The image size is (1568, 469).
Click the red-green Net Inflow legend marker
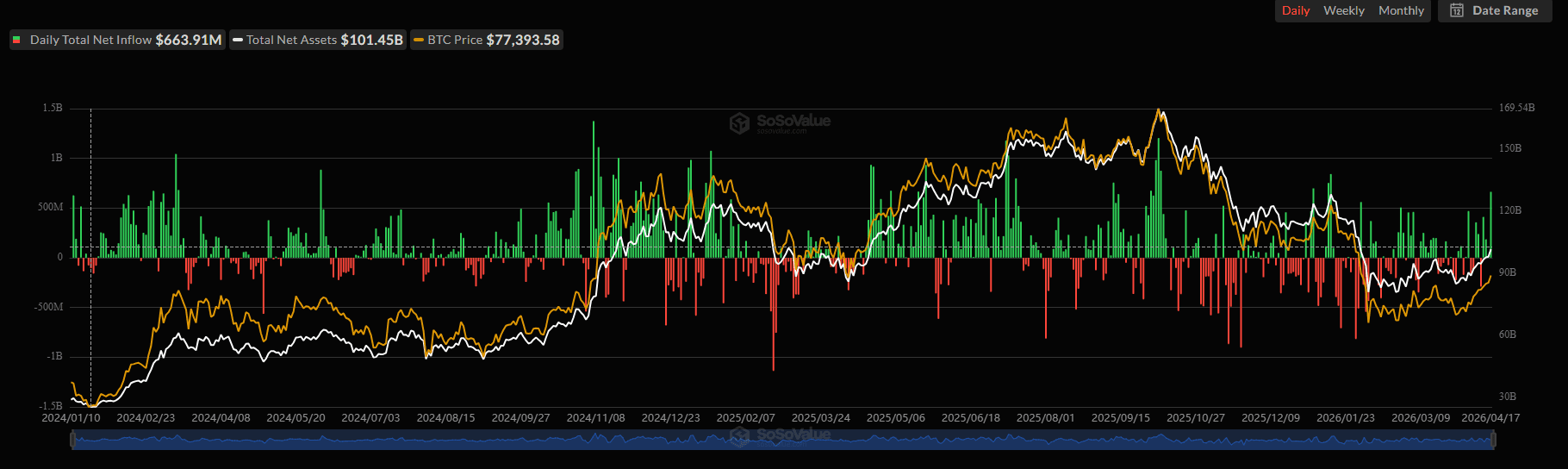pos(16,40)
